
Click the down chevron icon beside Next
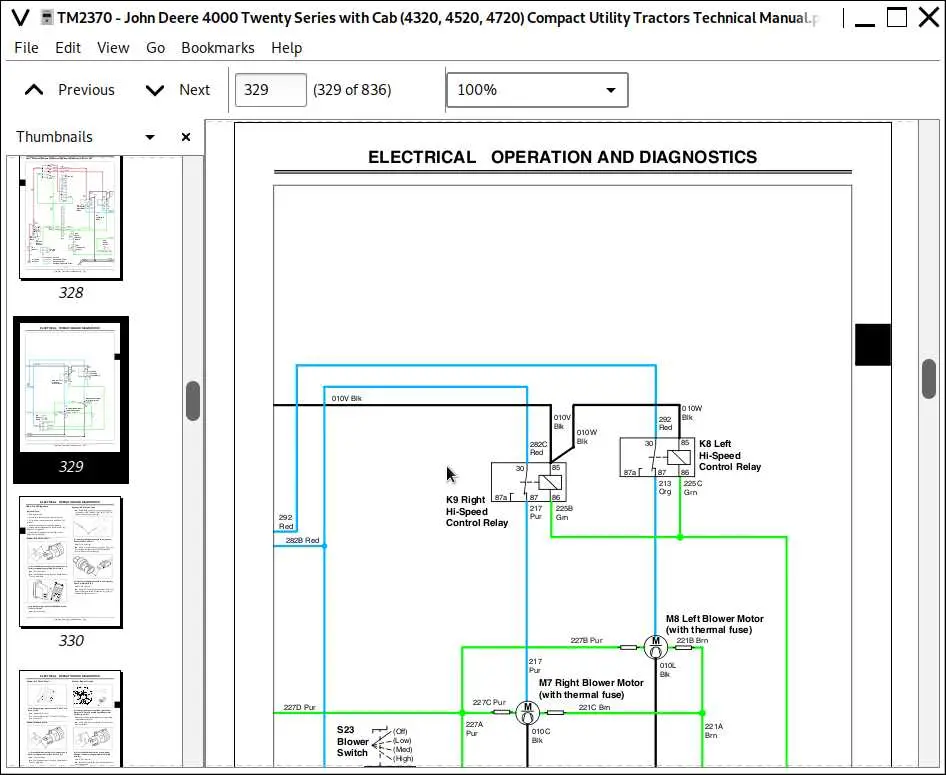[x=155, y=90]
